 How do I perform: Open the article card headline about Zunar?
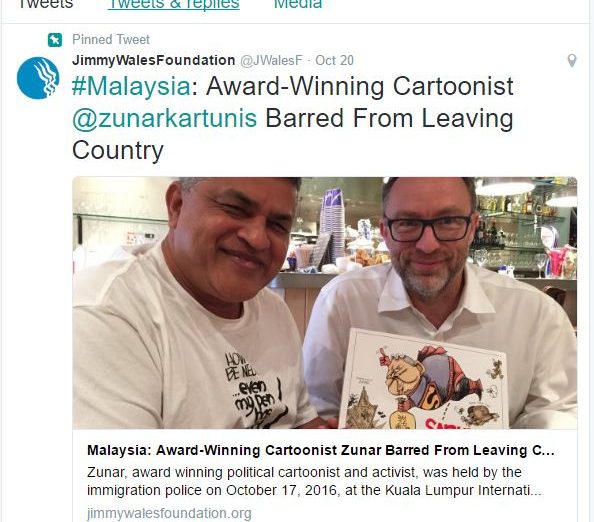pos(320,450)
